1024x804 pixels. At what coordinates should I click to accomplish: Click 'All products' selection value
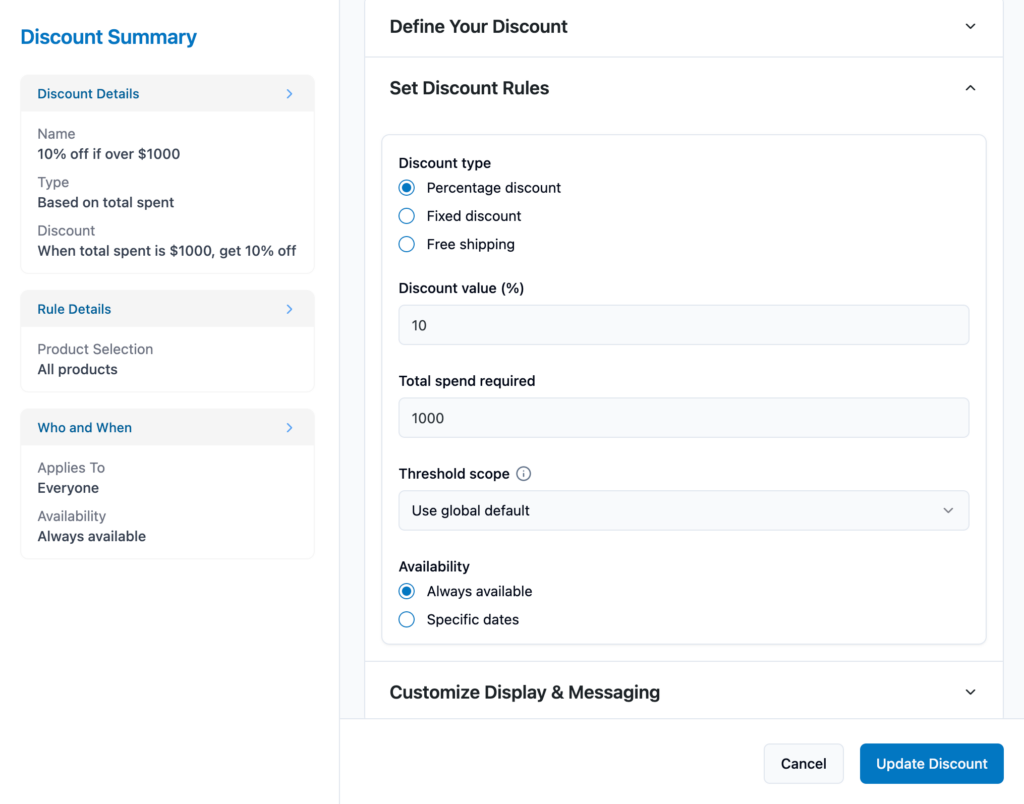[77, 370]
